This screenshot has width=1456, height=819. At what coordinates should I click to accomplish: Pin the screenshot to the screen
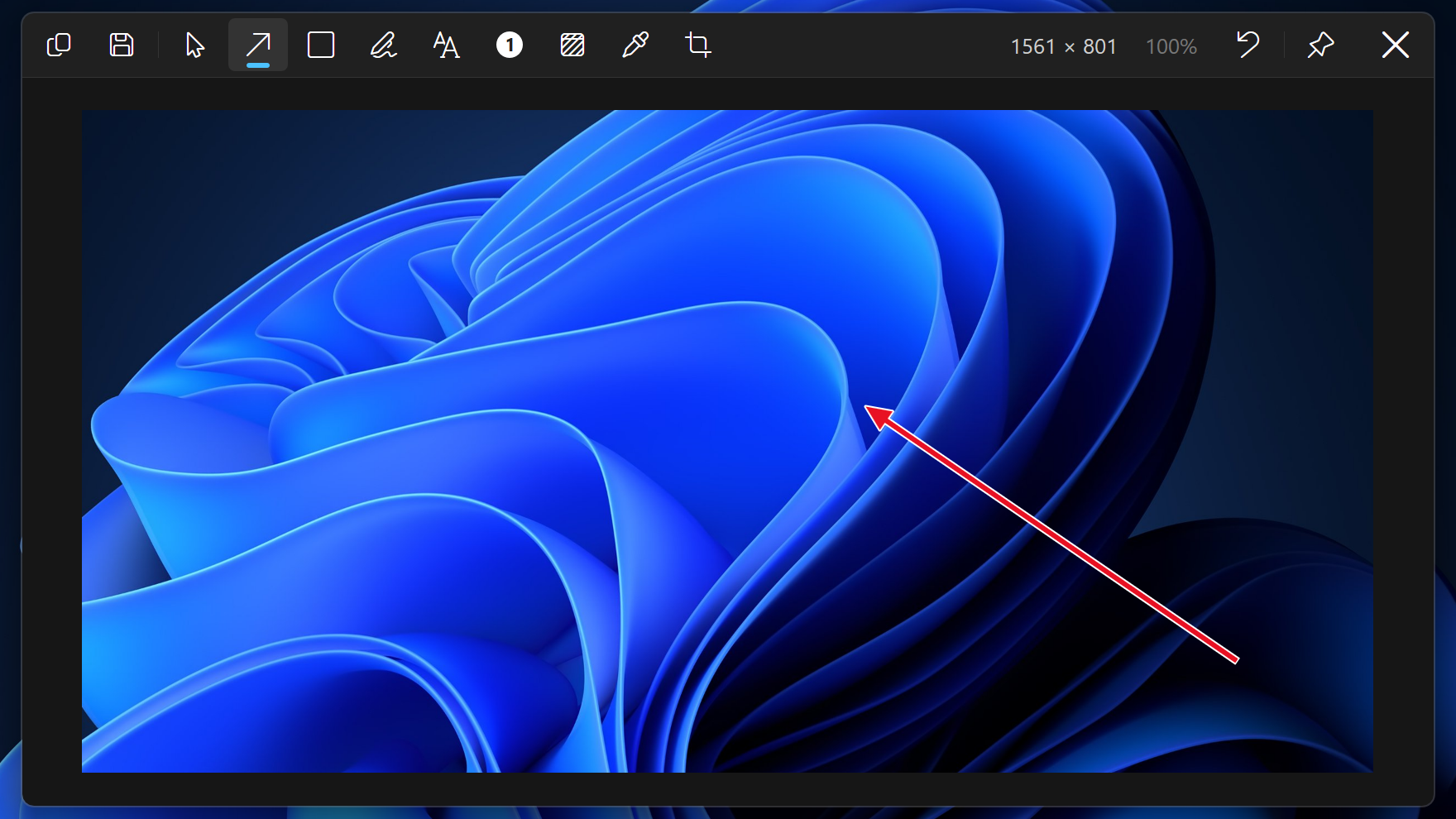pos(1321,45)
